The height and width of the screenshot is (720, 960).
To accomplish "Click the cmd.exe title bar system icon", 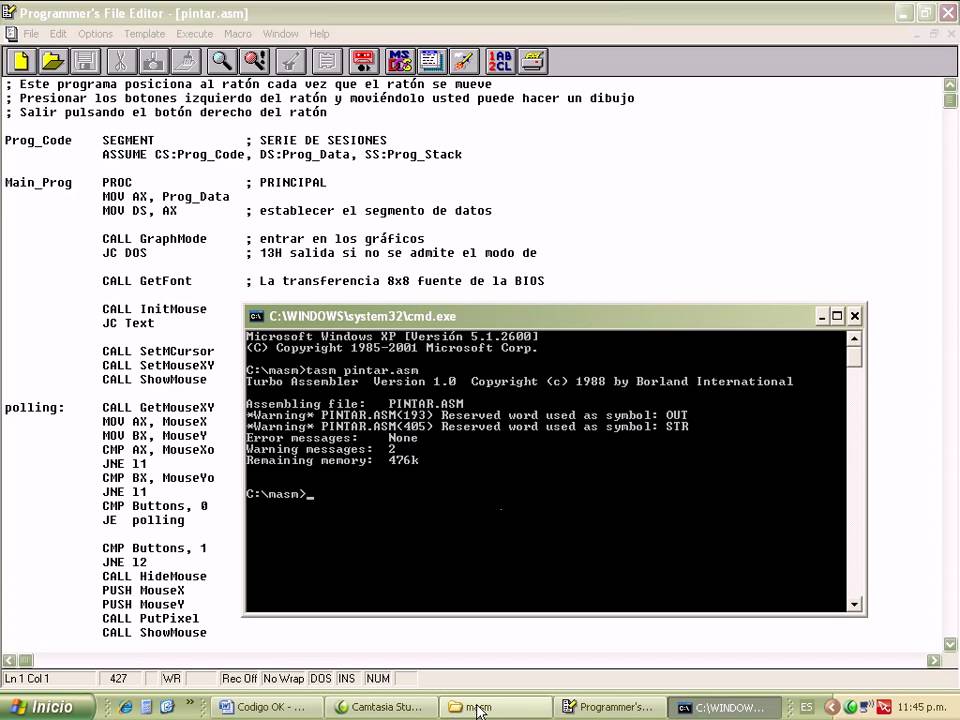I will [256, 317].
